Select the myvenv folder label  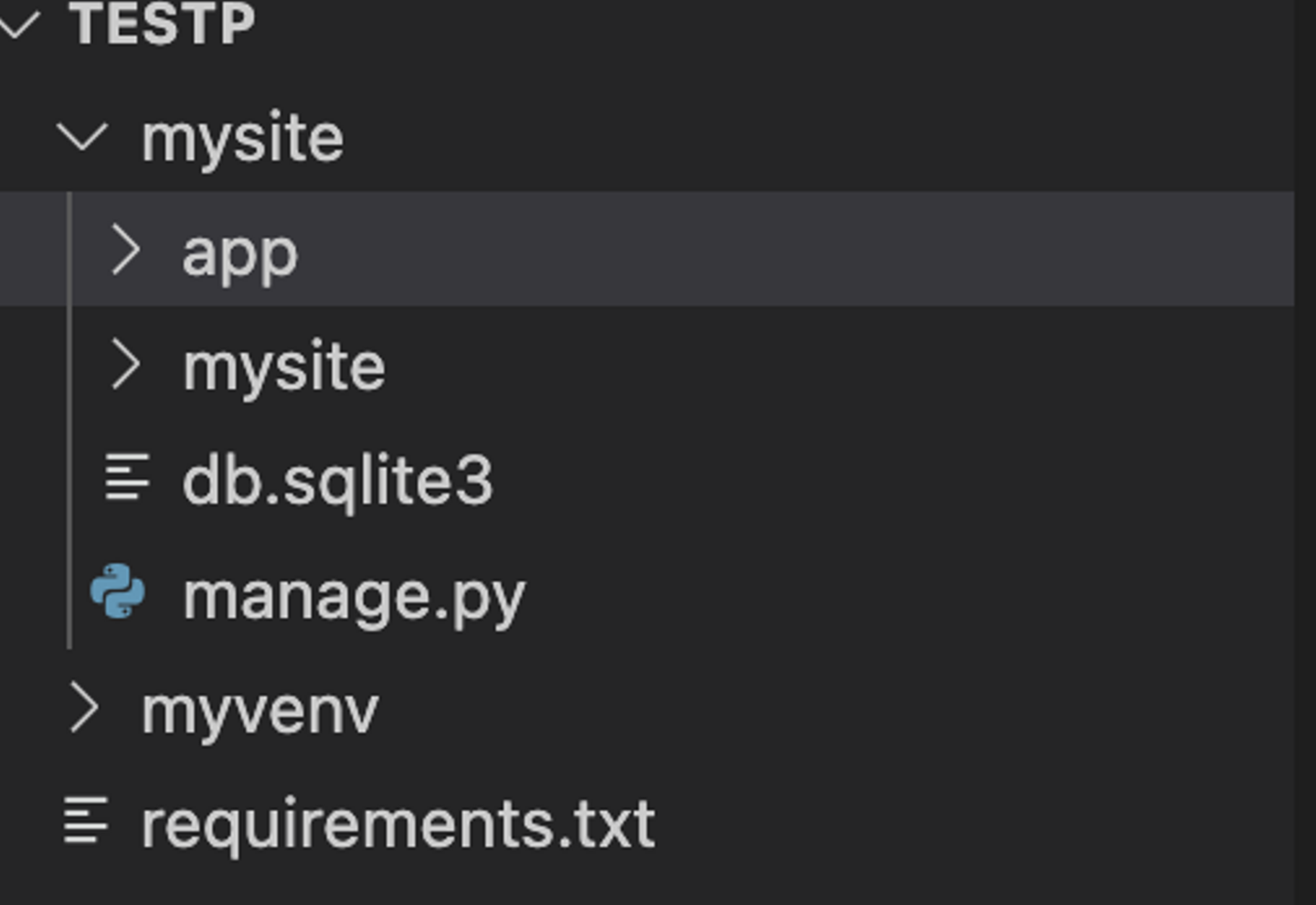pos(260,711)
